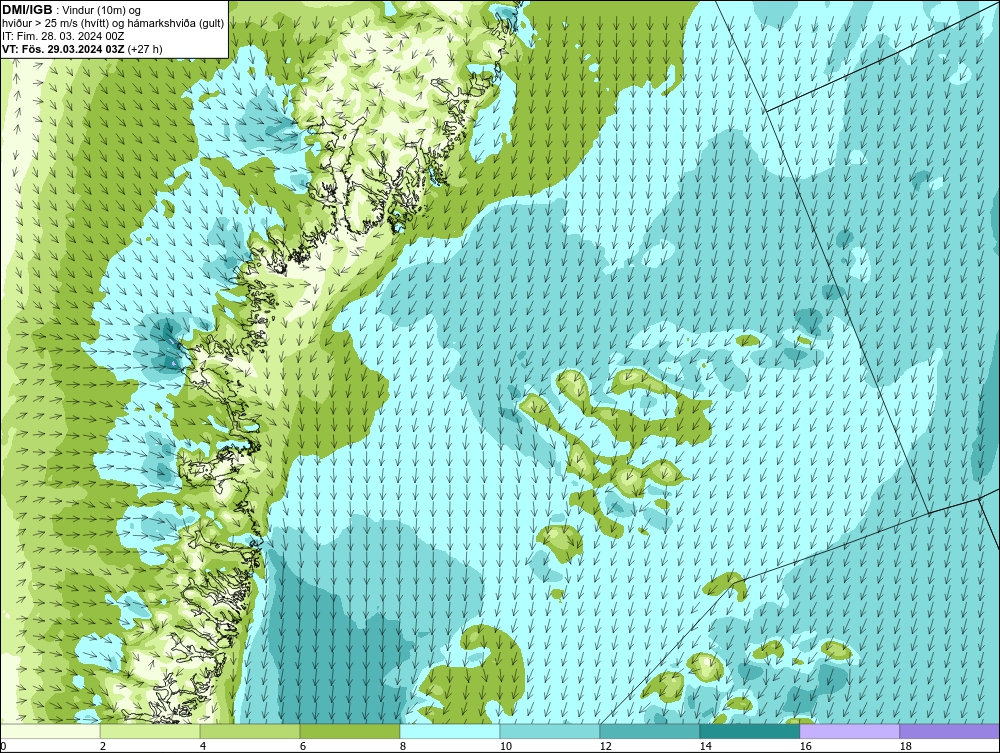Click the '(+27 h)' forecast offset text

145,49
